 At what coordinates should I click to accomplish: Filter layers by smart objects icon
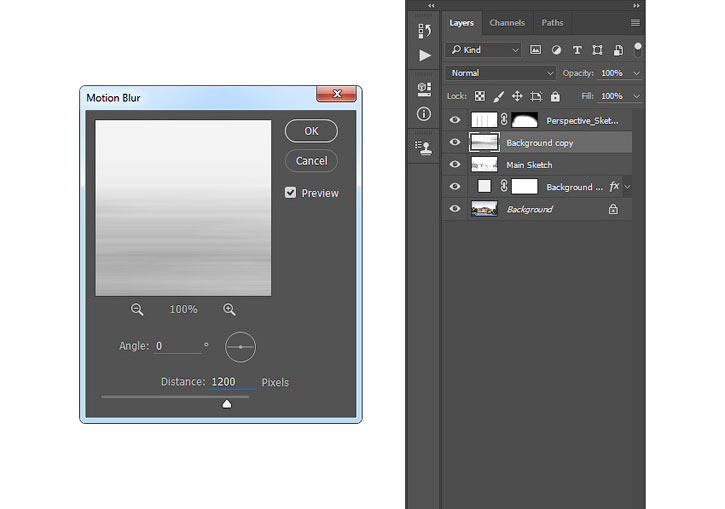coord(618,50)
